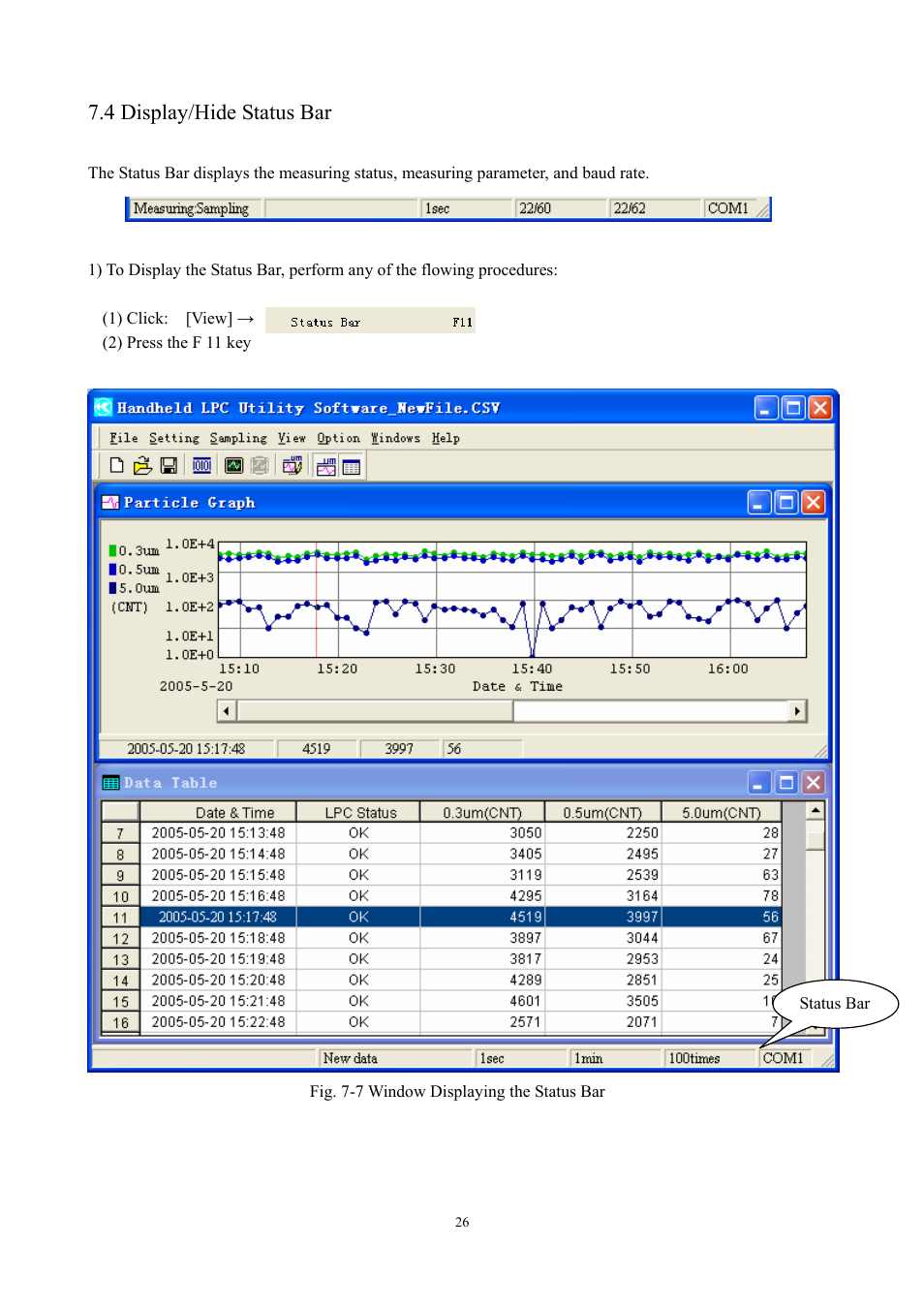Image resolution: width=924 pixels, height=1309 pixels.
Task: Click the 4601 count cell
Action: (x=482, y=1001)
